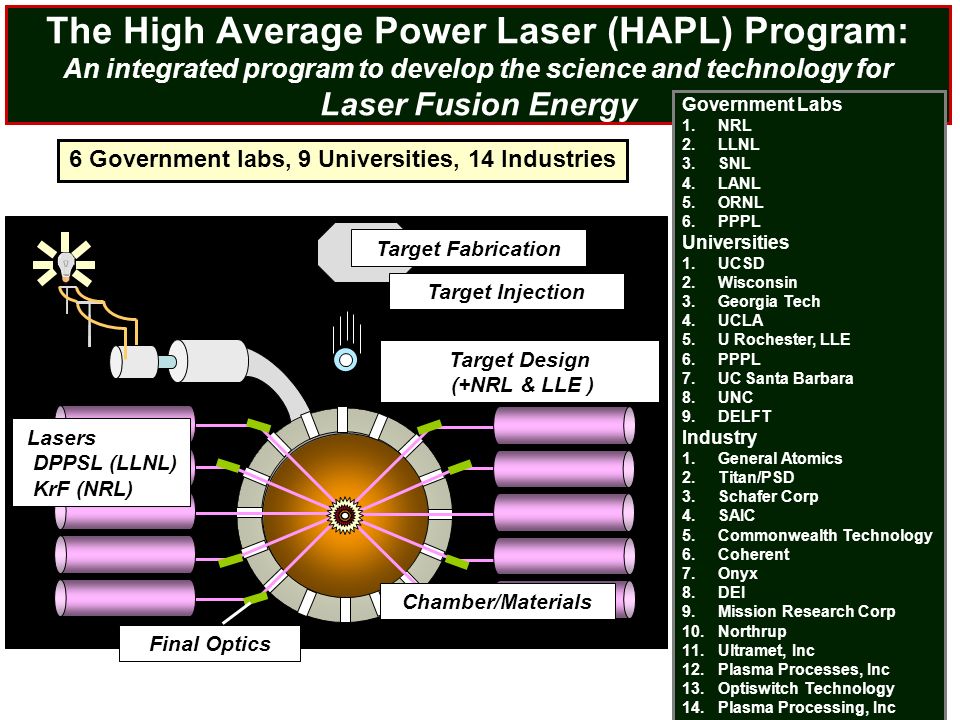Click the 'Target Injection' label box
This screenshot has height=720, width=960.
click(x=506, y=291)
